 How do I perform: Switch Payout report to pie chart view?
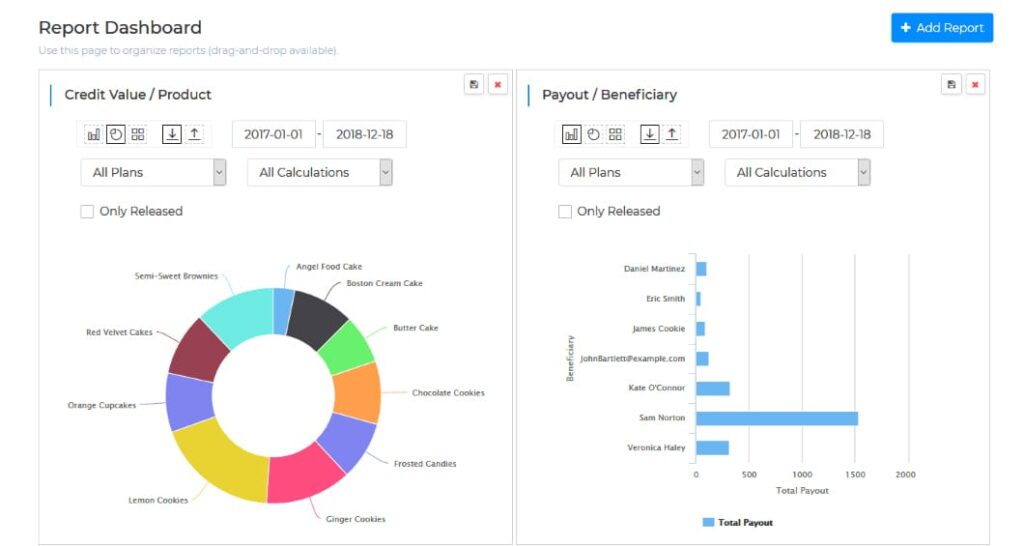pos(593,134)
